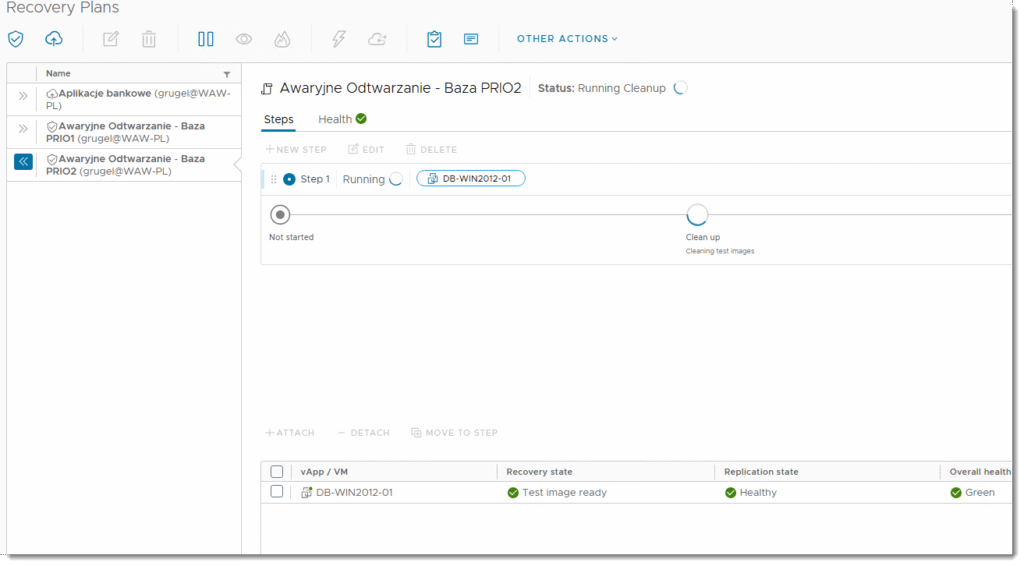Click the eye icon in toolbar
The height and width of the screenshot is (566, 1024).
[244, 39]
